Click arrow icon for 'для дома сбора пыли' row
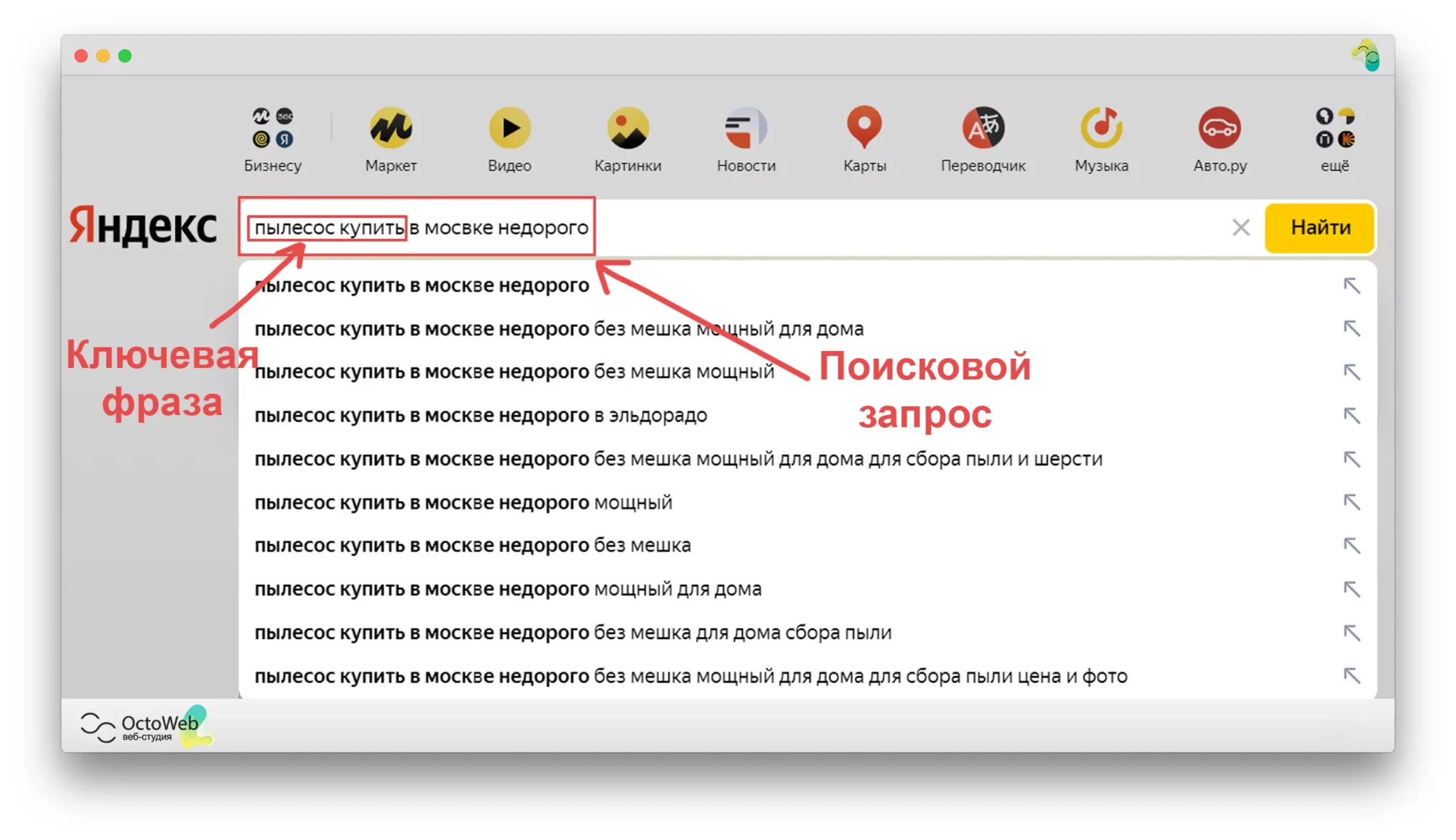Screen dimensions: 1456x840 coord(1351,632)
